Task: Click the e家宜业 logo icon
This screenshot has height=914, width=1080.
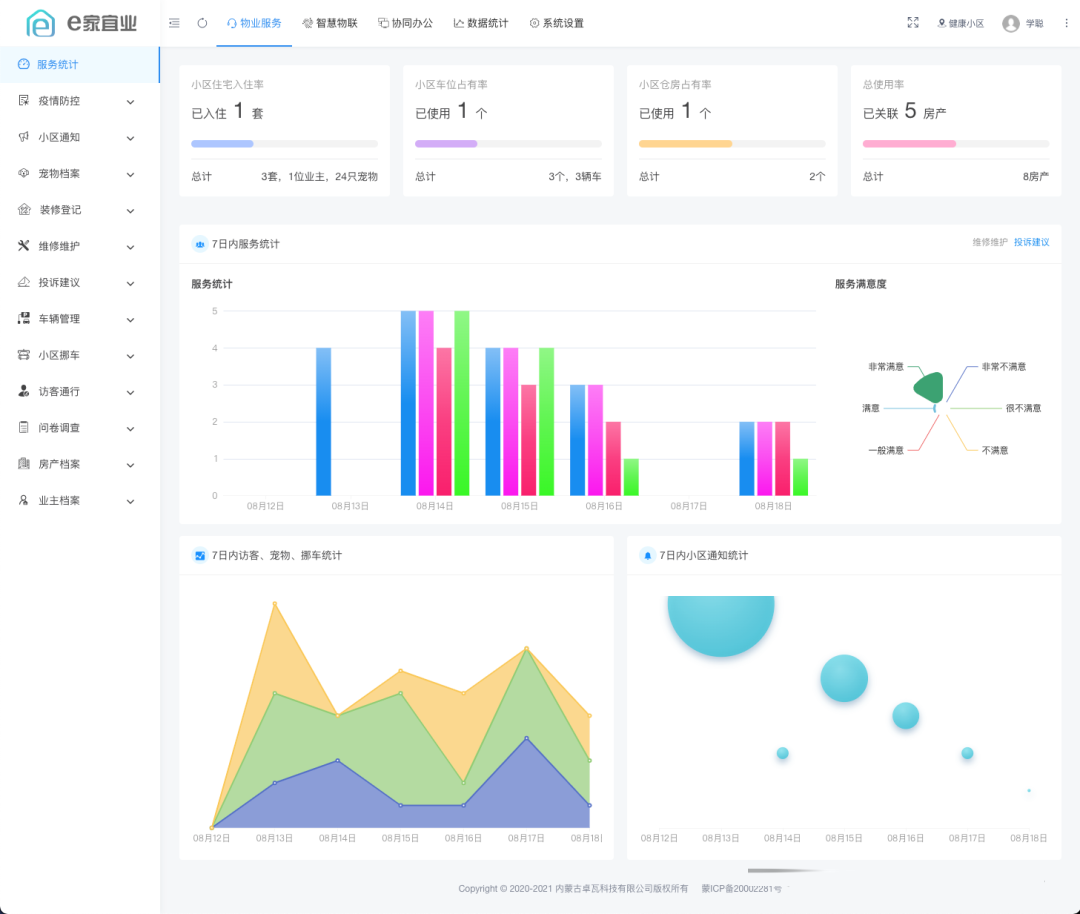Action: pos(41,23)
